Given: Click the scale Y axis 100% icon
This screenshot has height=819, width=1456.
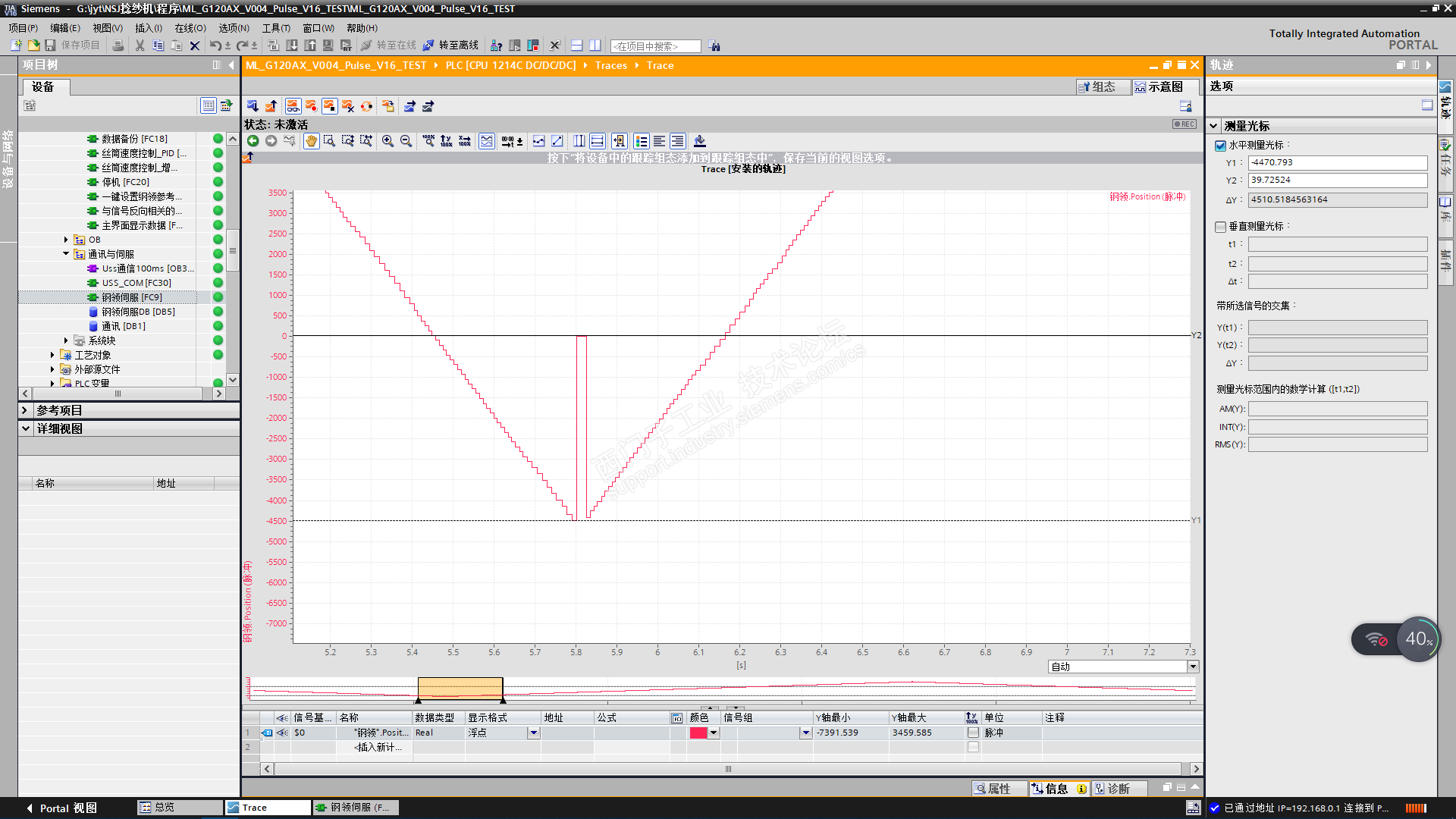Looking at the screenshot, I should pyautogui.click(x=446, y=141).
